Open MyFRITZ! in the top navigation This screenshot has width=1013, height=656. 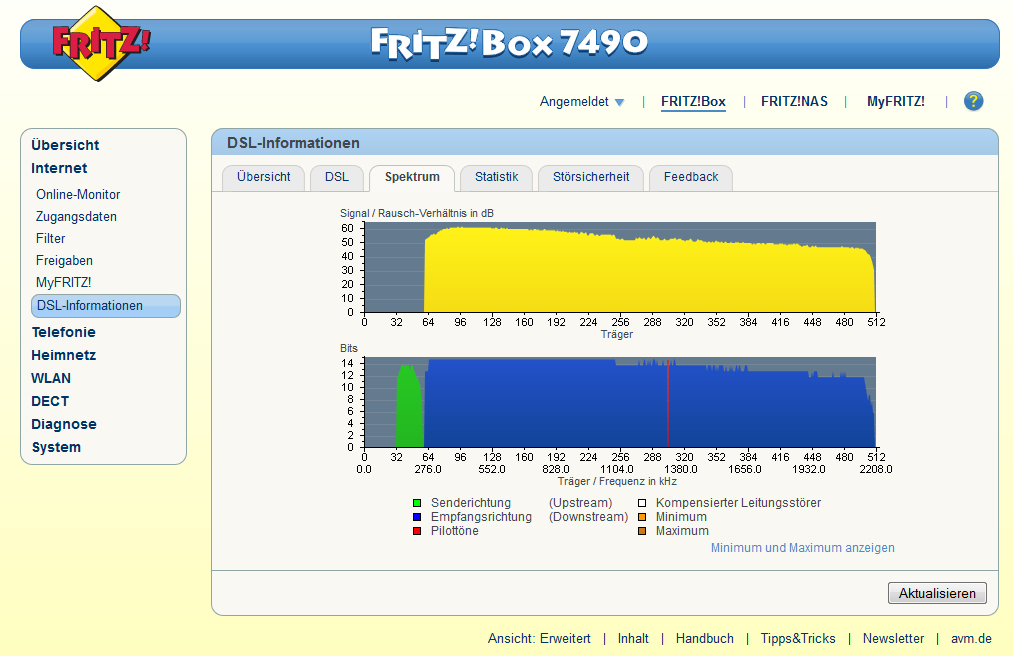[895, 101]
